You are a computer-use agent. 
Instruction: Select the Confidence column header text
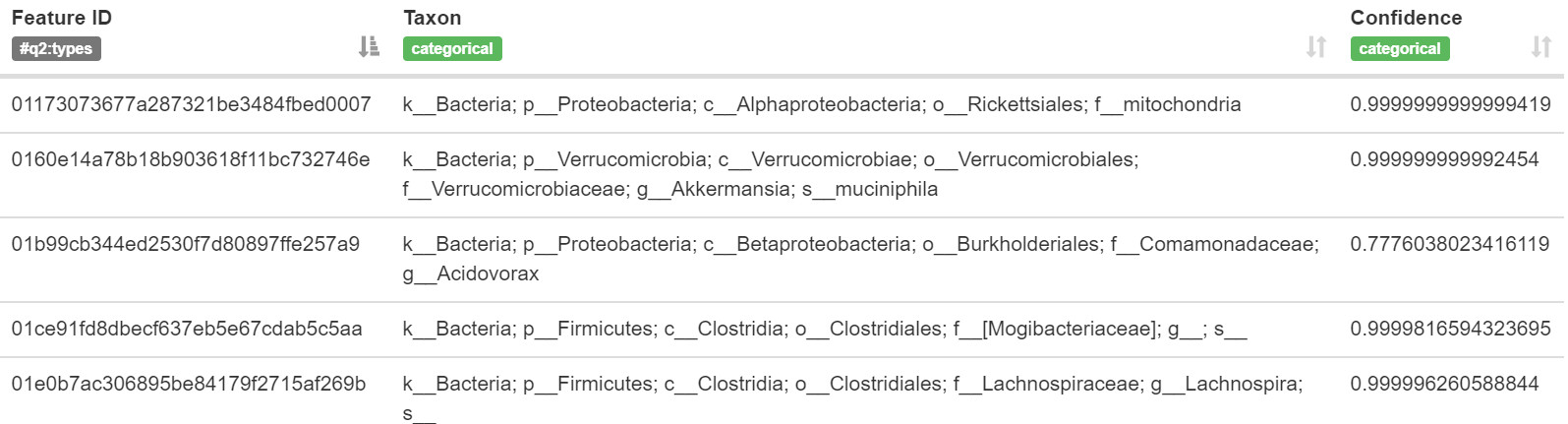[1406, 18]
